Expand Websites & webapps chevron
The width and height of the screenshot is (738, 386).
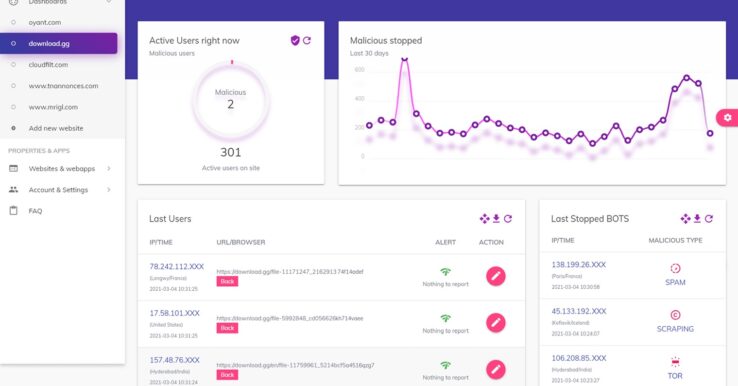click(x=109, y=168)
